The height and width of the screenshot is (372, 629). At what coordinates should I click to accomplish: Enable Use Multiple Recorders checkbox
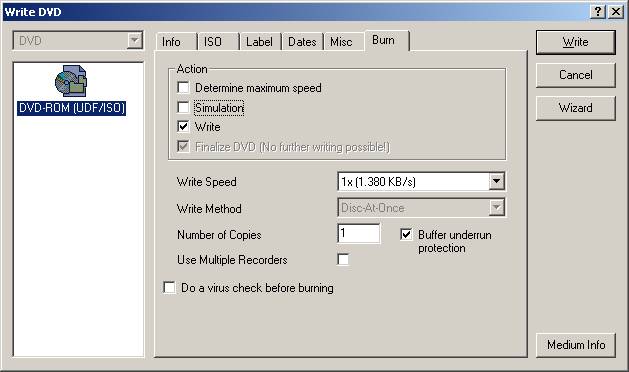point(343,259)
